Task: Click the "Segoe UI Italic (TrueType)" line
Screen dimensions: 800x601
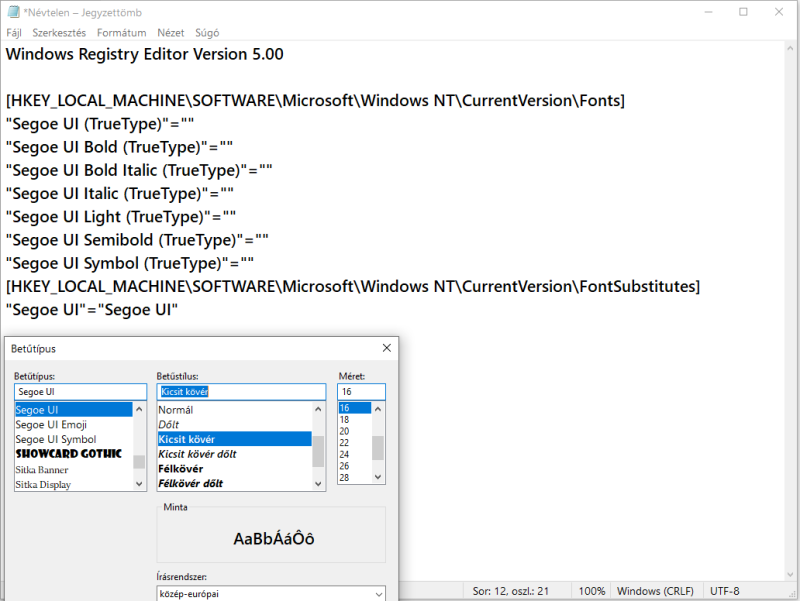Action: 120,193
